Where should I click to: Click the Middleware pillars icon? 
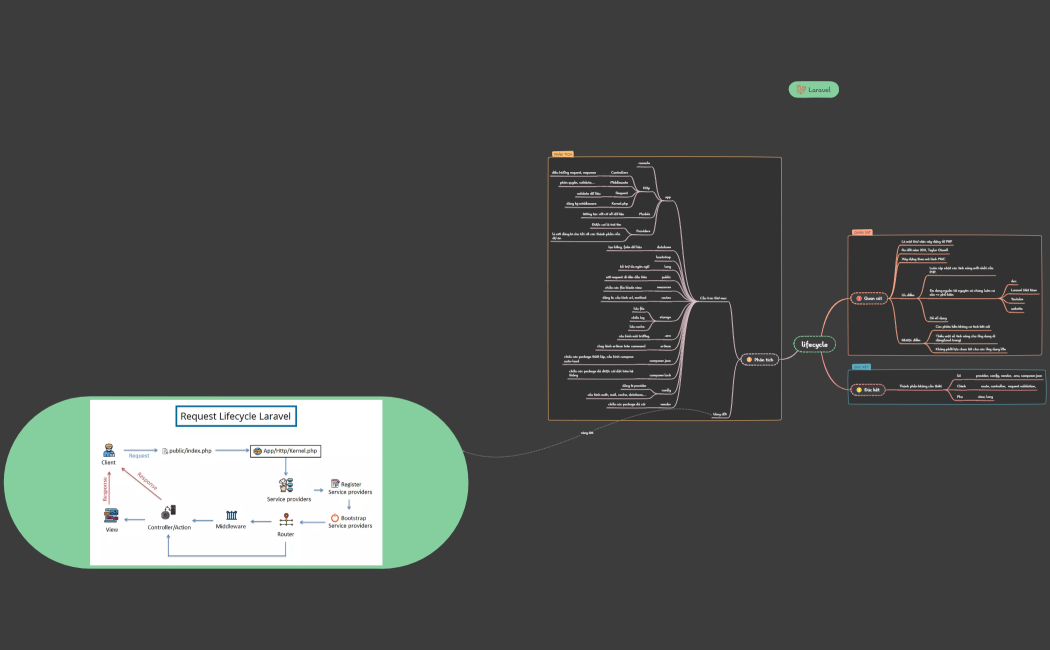[231, 515]
